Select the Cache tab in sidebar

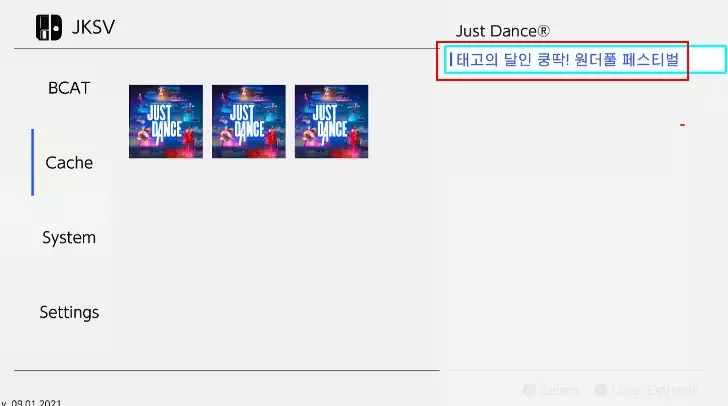69,163
